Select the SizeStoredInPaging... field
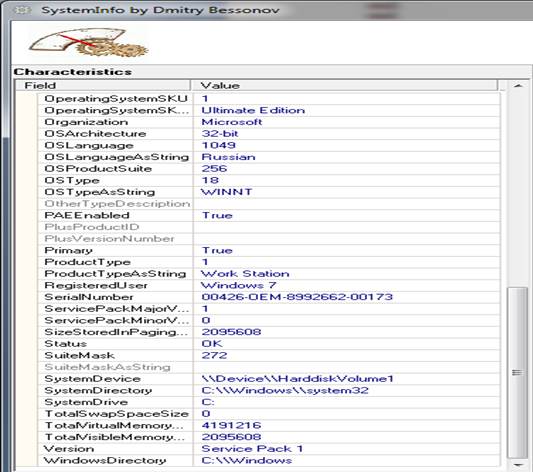Image resolution: width=533 pixels, height=472 pixels. click(x=116, y=332)
